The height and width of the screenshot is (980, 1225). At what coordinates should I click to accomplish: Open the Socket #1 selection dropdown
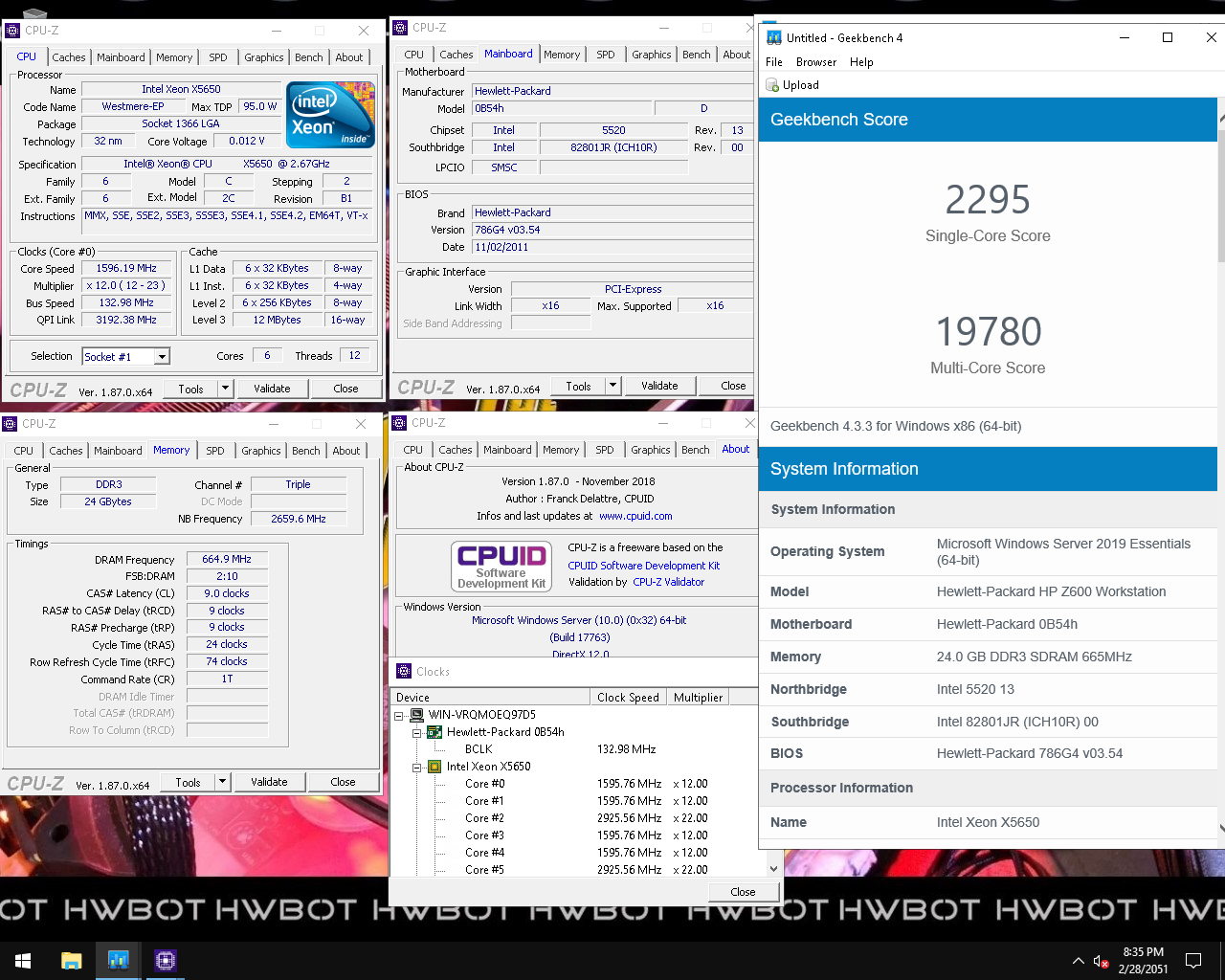(162, 357)
